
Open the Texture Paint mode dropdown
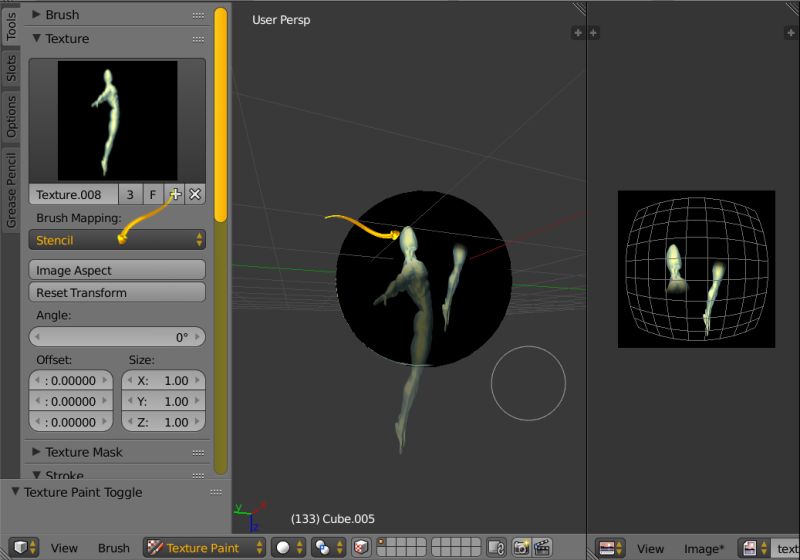coord(204,548)
